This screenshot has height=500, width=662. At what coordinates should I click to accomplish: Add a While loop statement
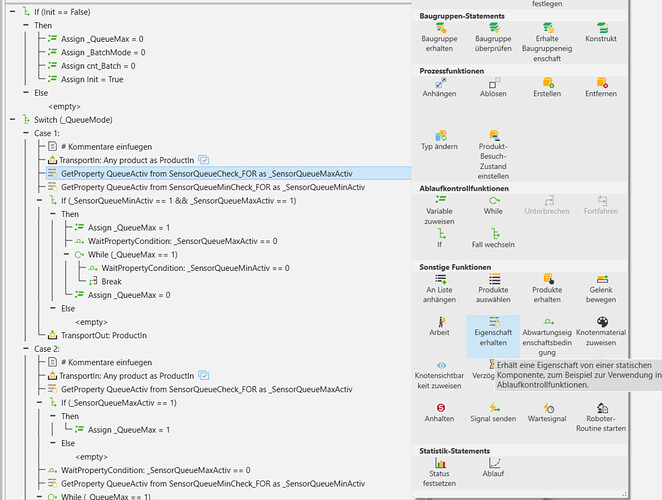coord(494,201)
